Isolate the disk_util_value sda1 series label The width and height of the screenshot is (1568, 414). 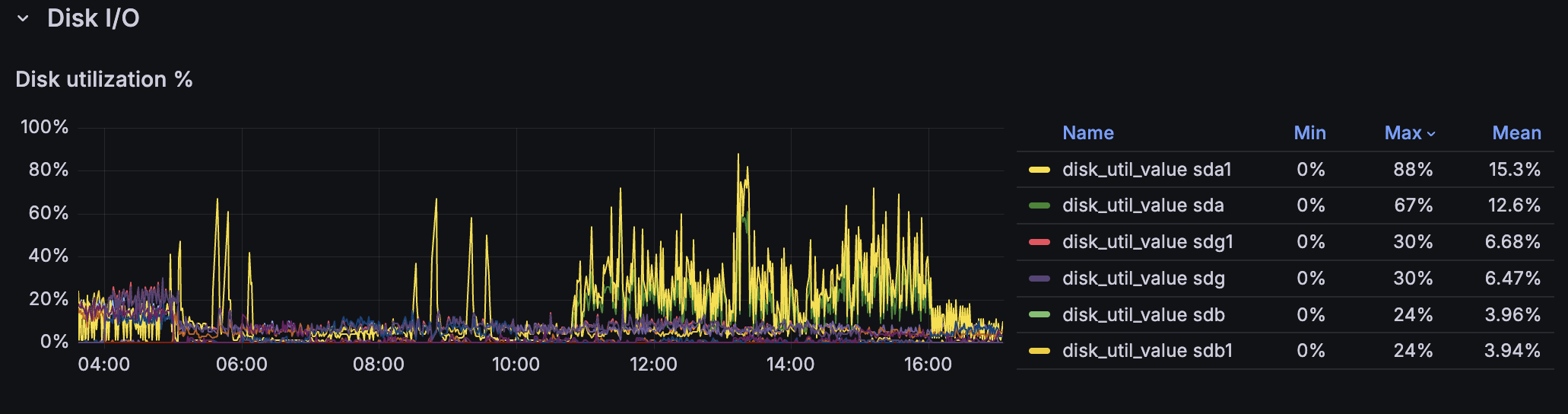[1147, 170]
